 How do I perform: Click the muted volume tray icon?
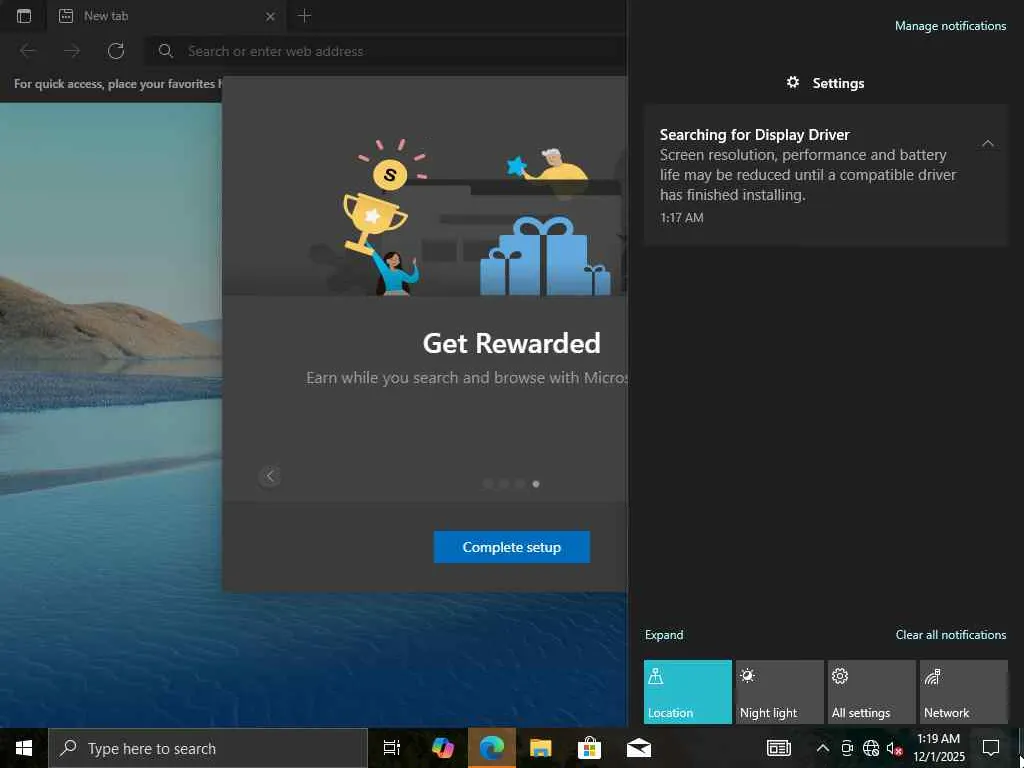point(894,748)
